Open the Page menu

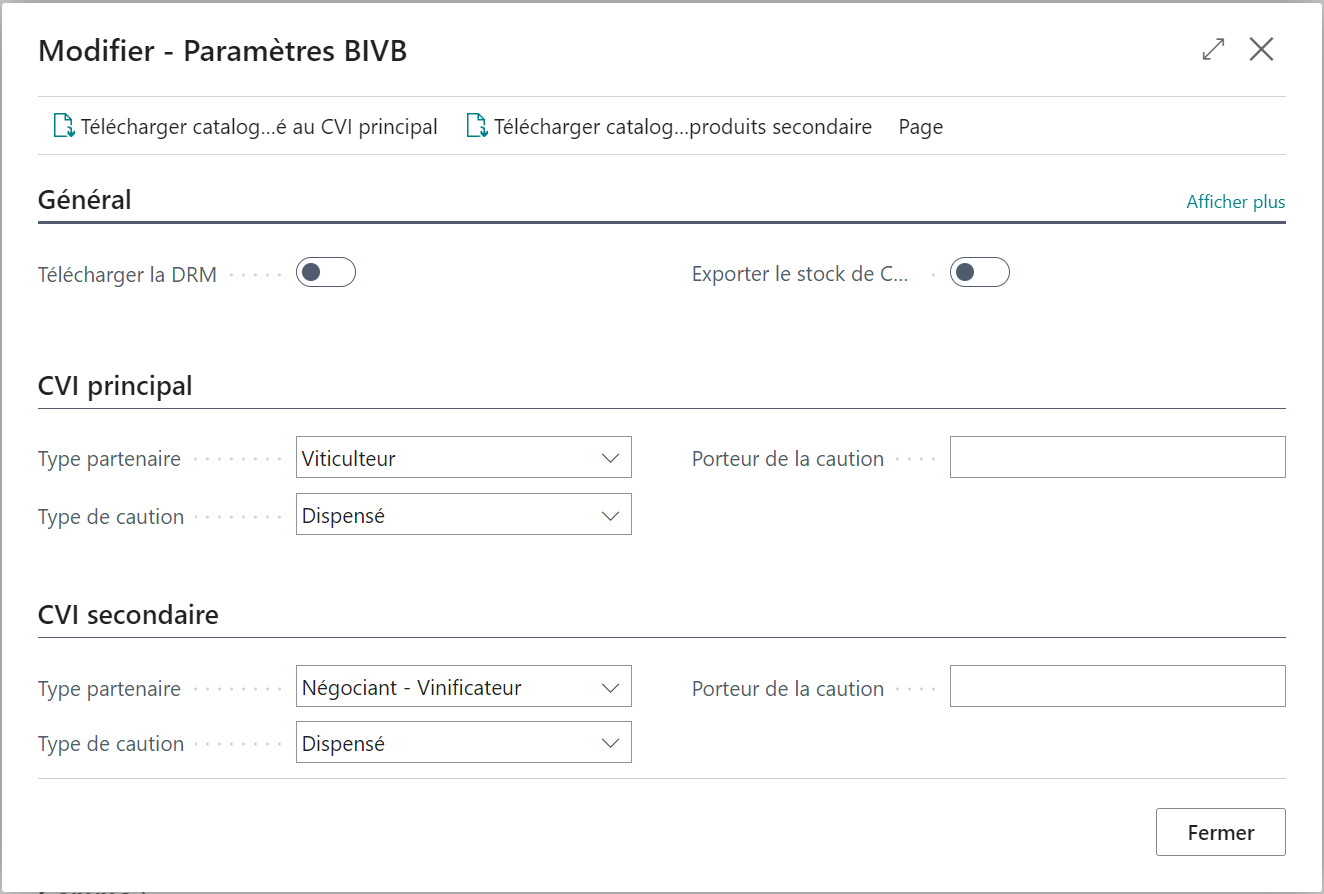pos(921,127)
